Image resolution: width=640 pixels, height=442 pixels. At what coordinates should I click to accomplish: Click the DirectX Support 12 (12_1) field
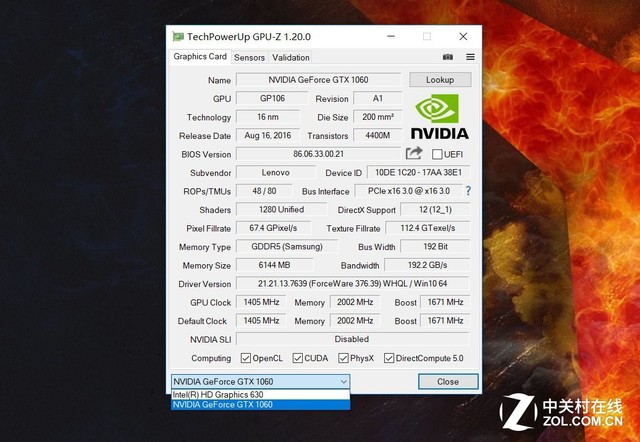point(435,210)
